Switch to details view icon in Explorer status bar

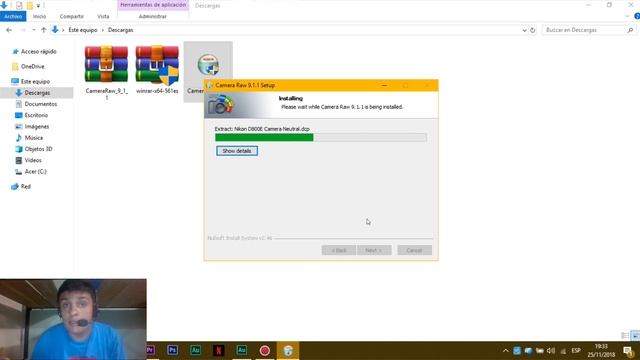(625, 336)
